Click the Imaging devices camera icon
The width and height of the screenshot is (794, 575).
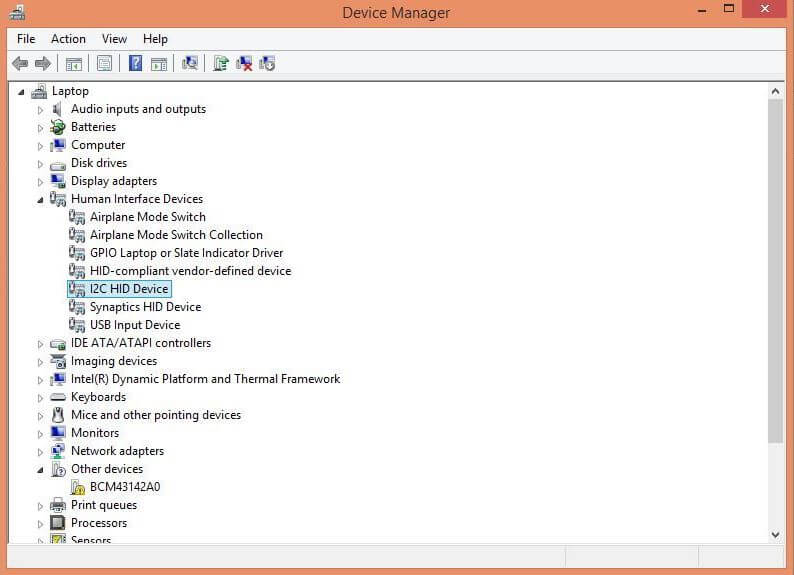tap(58, 361)
